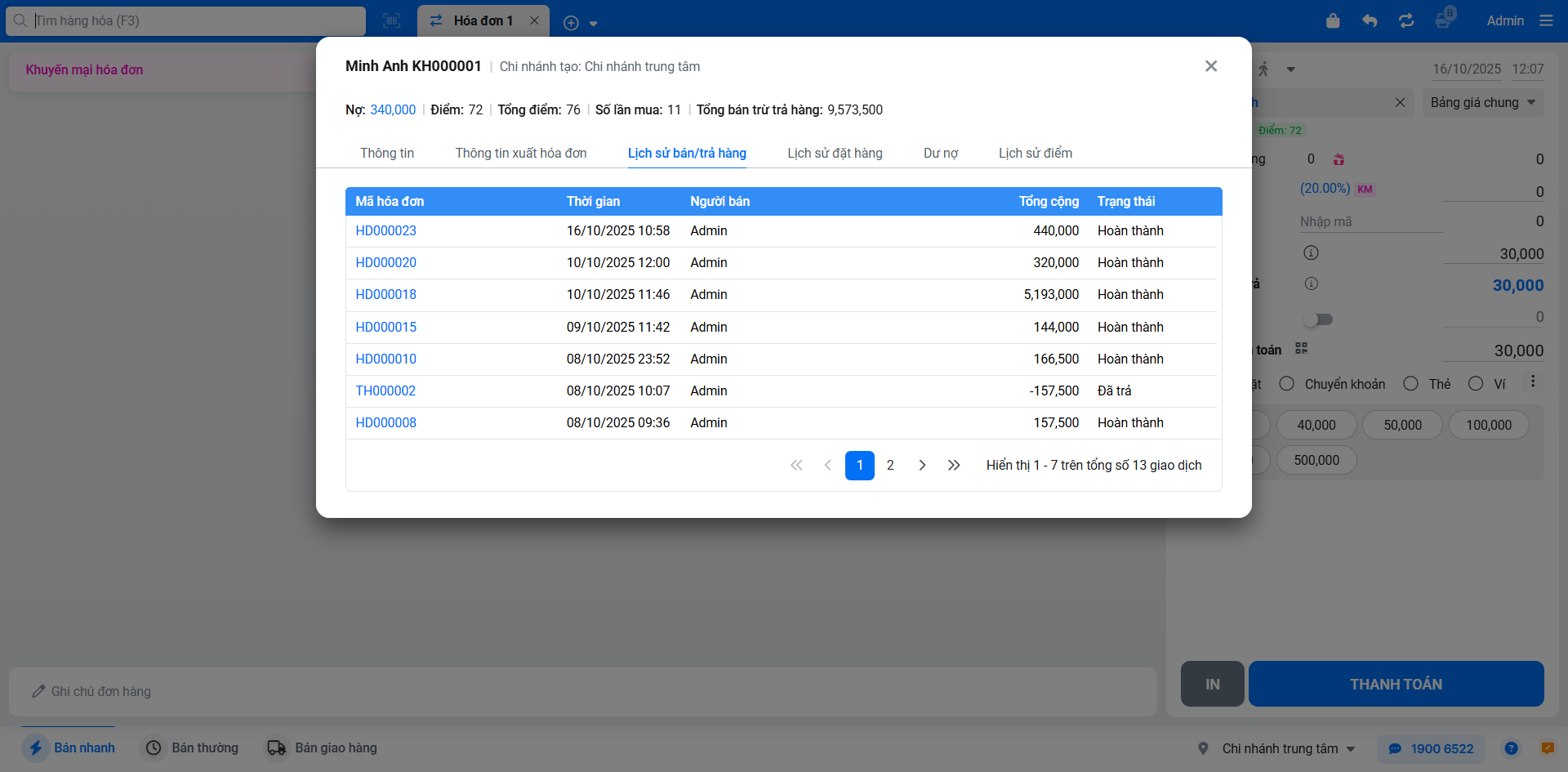Click the QR code payment icon
This screenshot has height=772, width=1568.
(1302, 349)
